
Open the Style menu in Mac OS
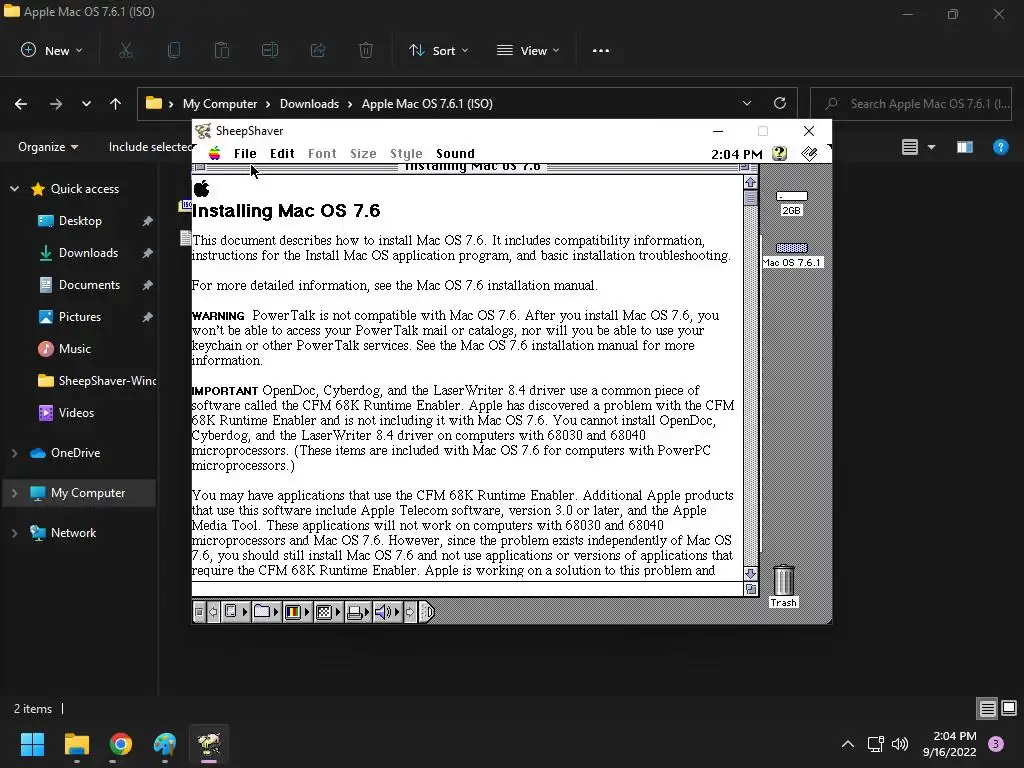pyautogui.click(x=406, y=153)
